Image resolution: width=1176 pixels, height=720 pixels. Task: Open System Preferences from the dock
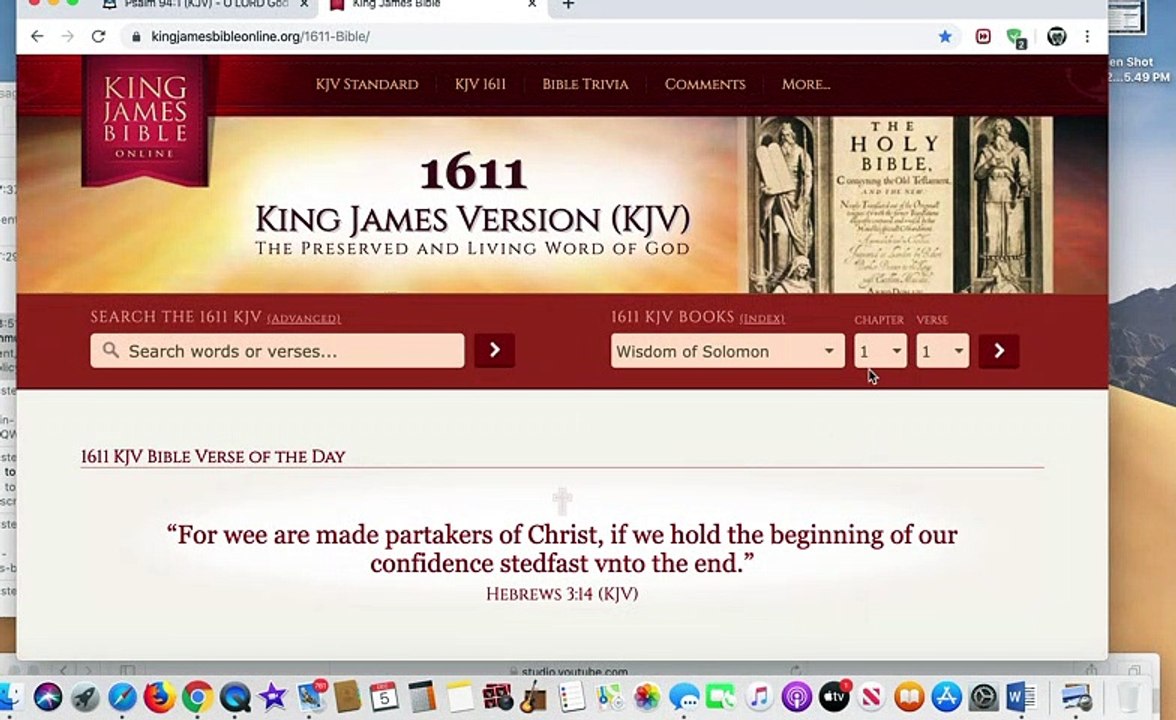(x=983, y=698)
